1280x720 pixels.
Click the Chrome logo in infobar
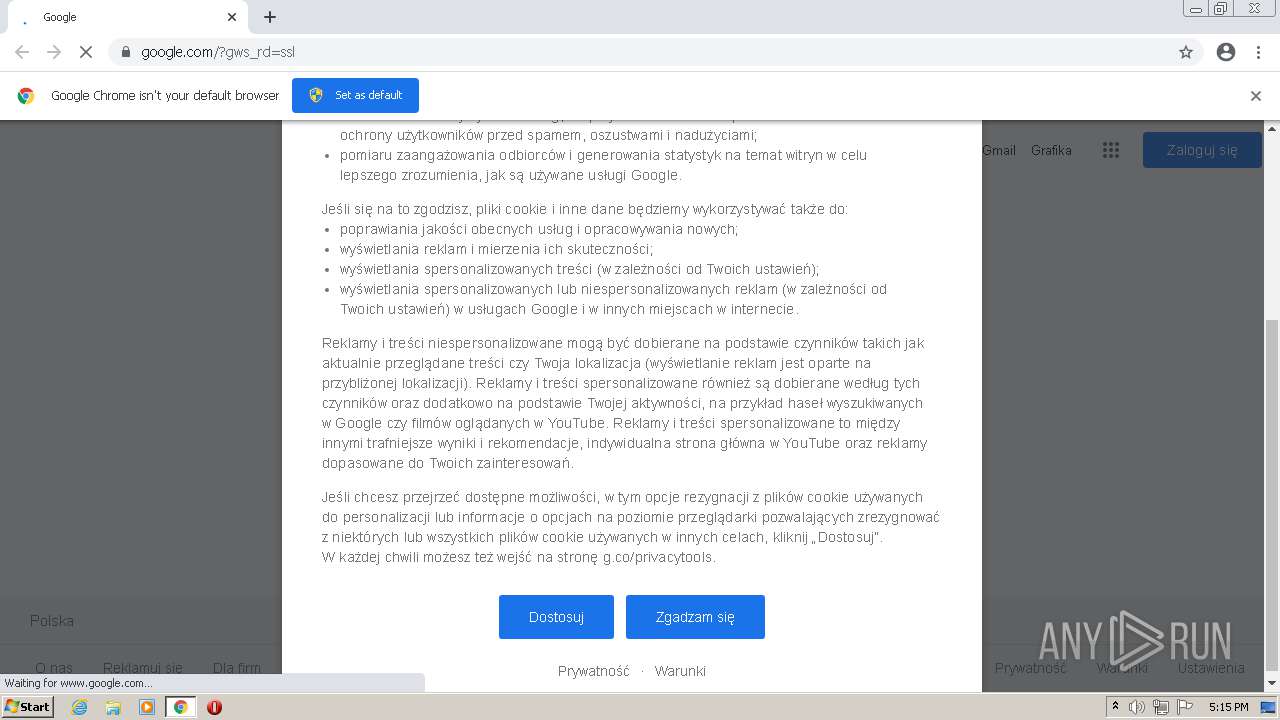[26, 96]
